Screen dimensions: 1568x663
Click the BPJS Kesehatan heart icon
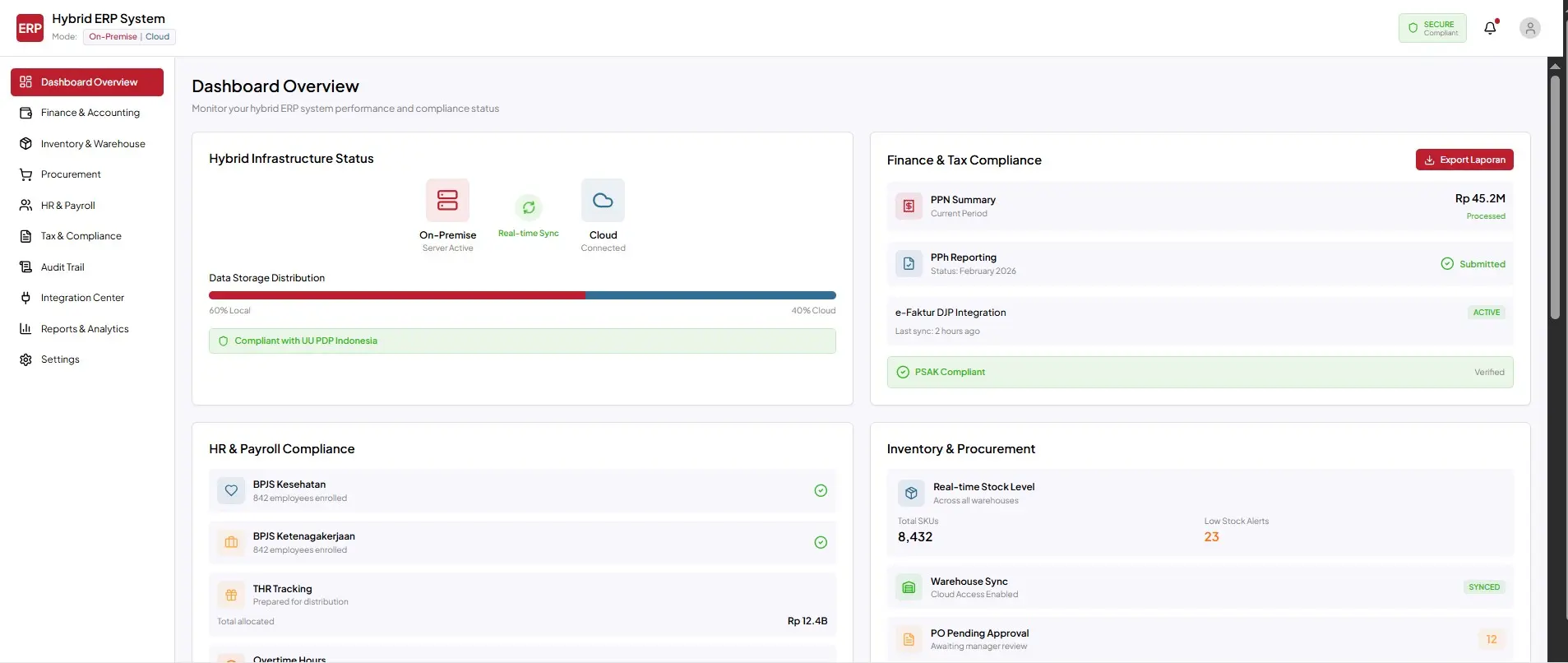231,490
